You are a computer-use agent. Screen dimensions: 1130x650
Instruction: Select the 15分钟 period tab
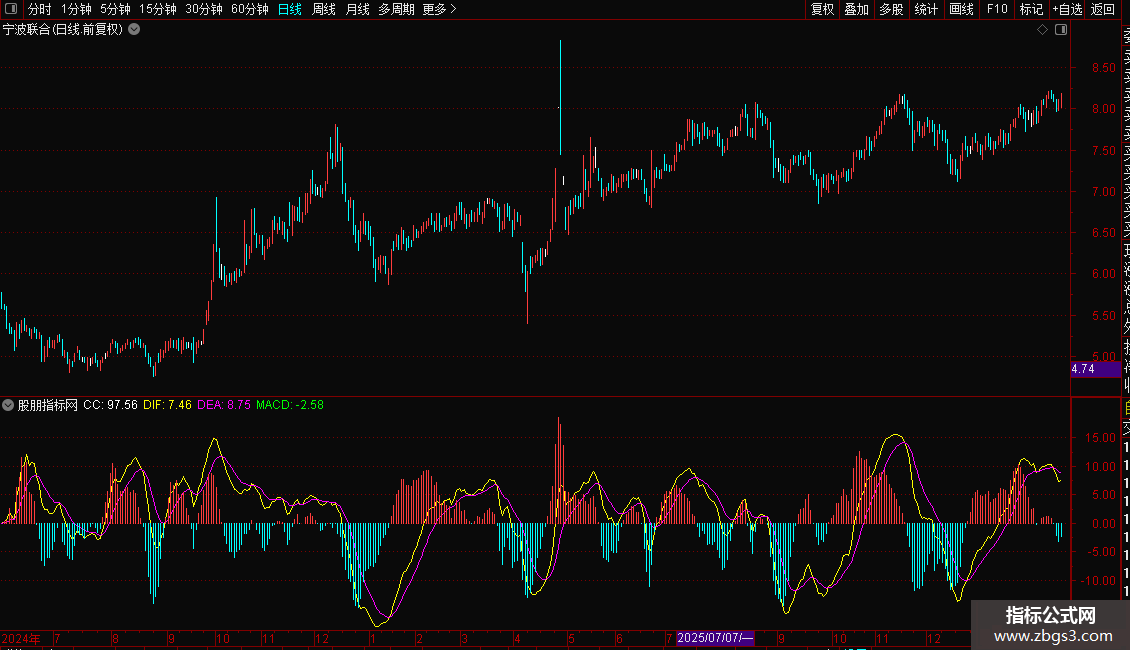(x=158, y=9)
